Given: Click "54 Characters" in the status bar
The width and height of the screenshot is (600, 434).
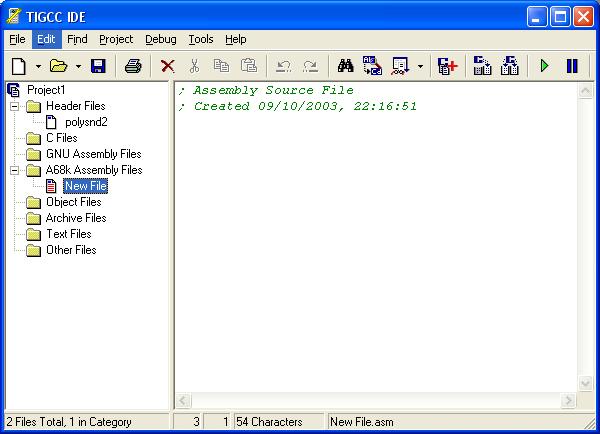Looking at the screenshot, I should pos(269,422).
